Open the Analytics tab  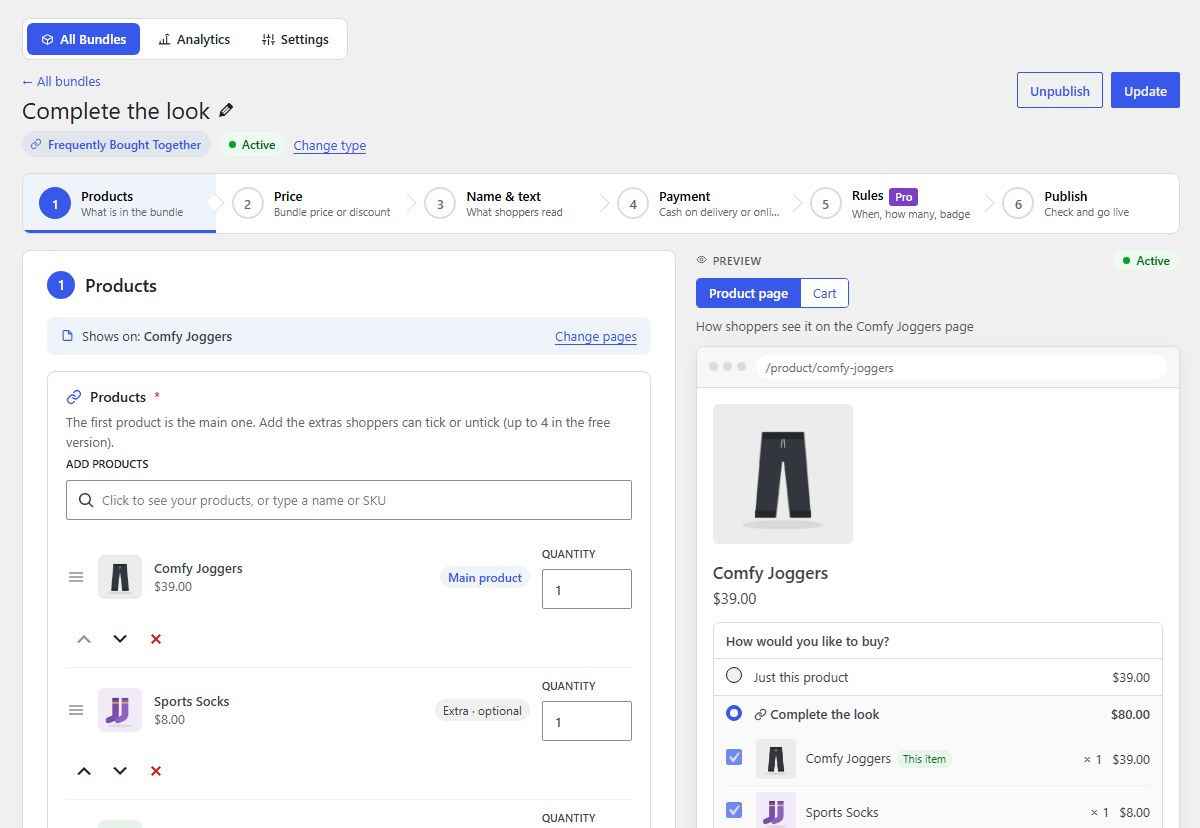coord(194,39)
